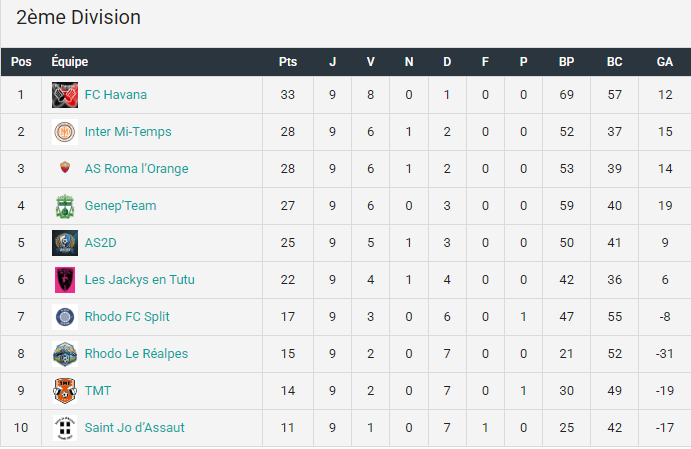Click the TMT orange team logo
This screenshot has height=449, width=691.
65,391
